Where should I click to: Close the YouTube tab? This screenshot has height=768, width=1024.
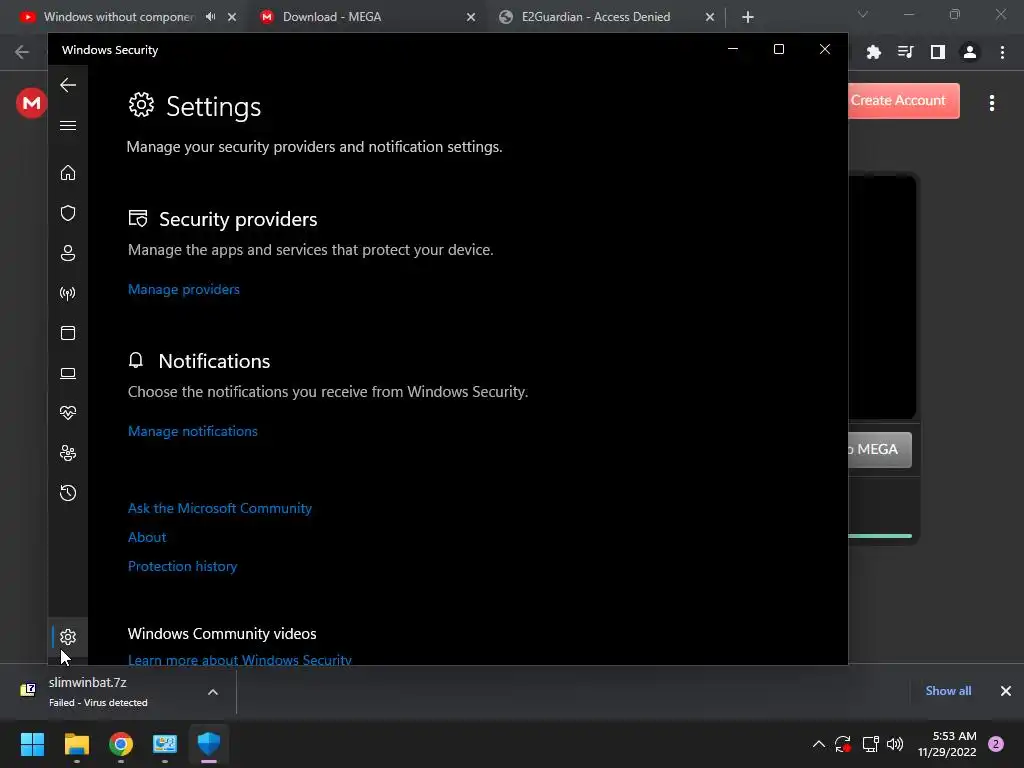pyautogui.click(x=232, y=17)
